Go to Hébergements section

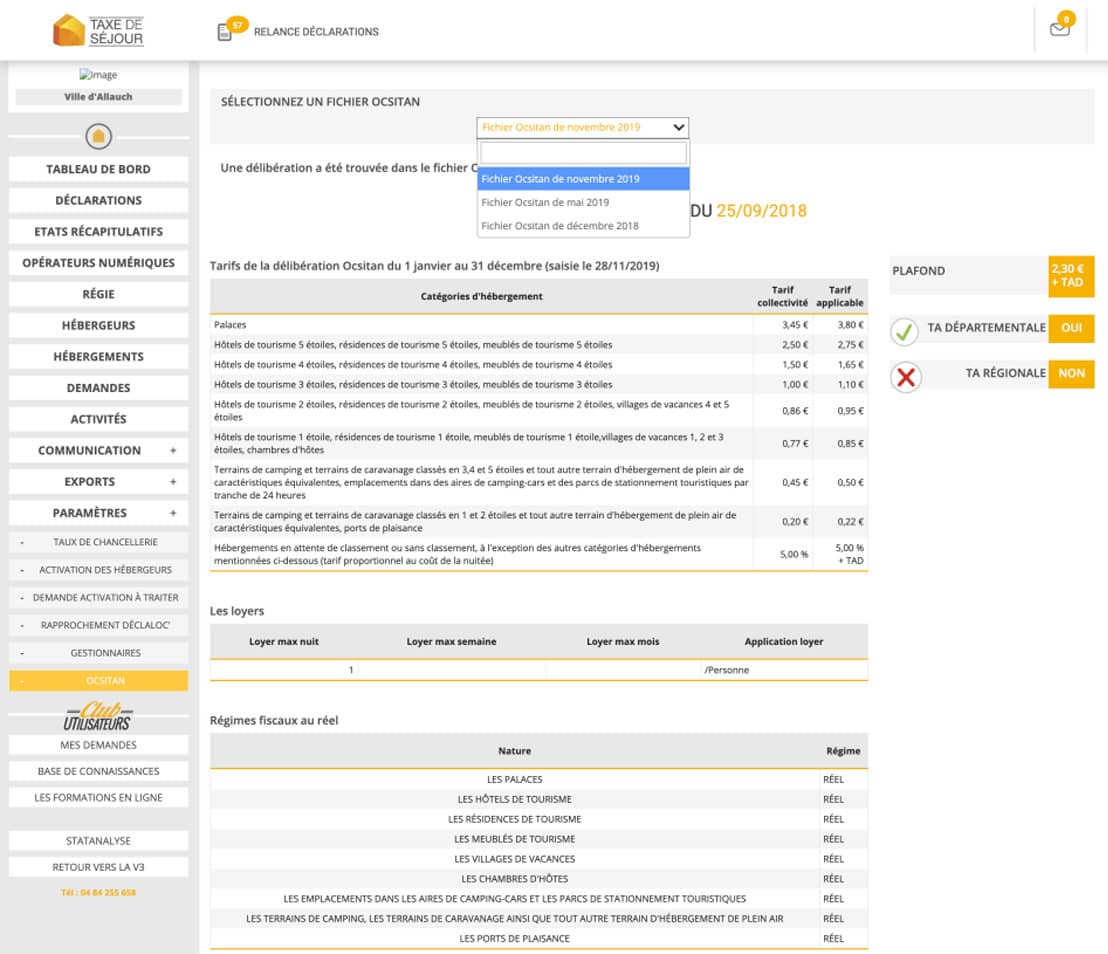[98, 356]
